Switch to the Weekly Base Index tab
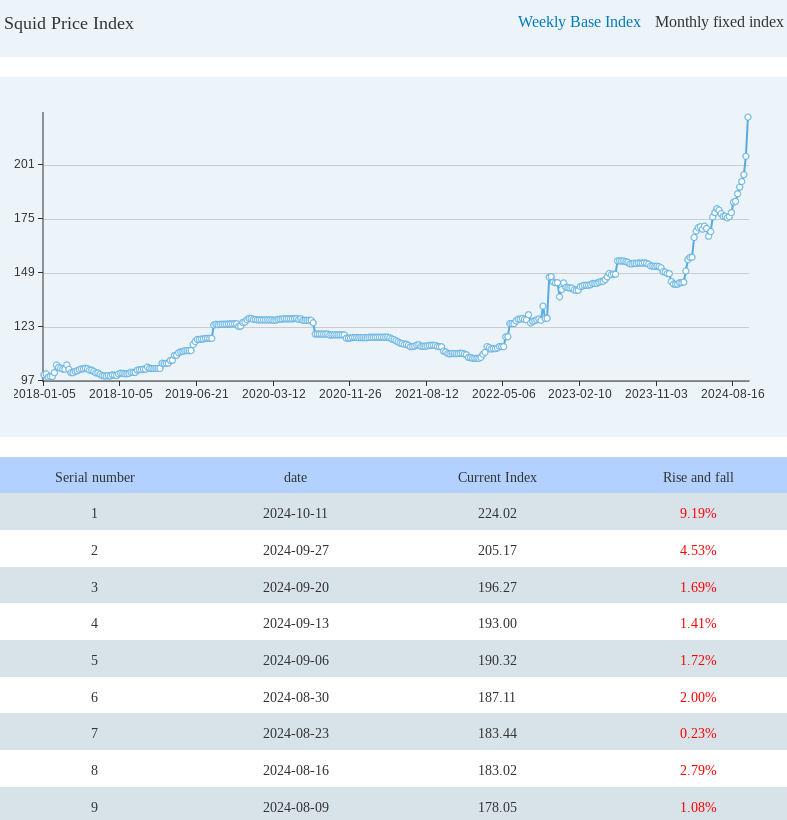 pos(579,22)
